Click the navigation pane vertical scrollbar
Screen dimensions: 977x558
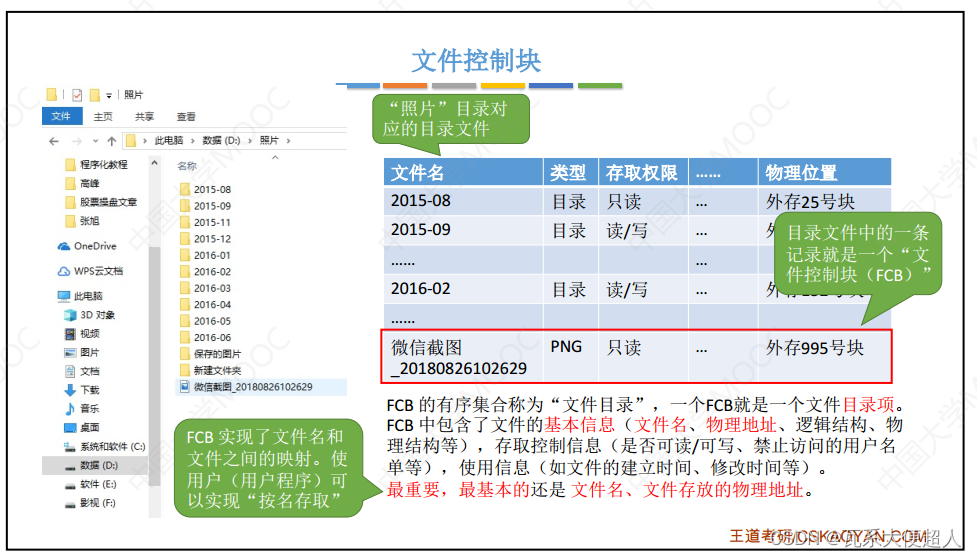[155, 367]
